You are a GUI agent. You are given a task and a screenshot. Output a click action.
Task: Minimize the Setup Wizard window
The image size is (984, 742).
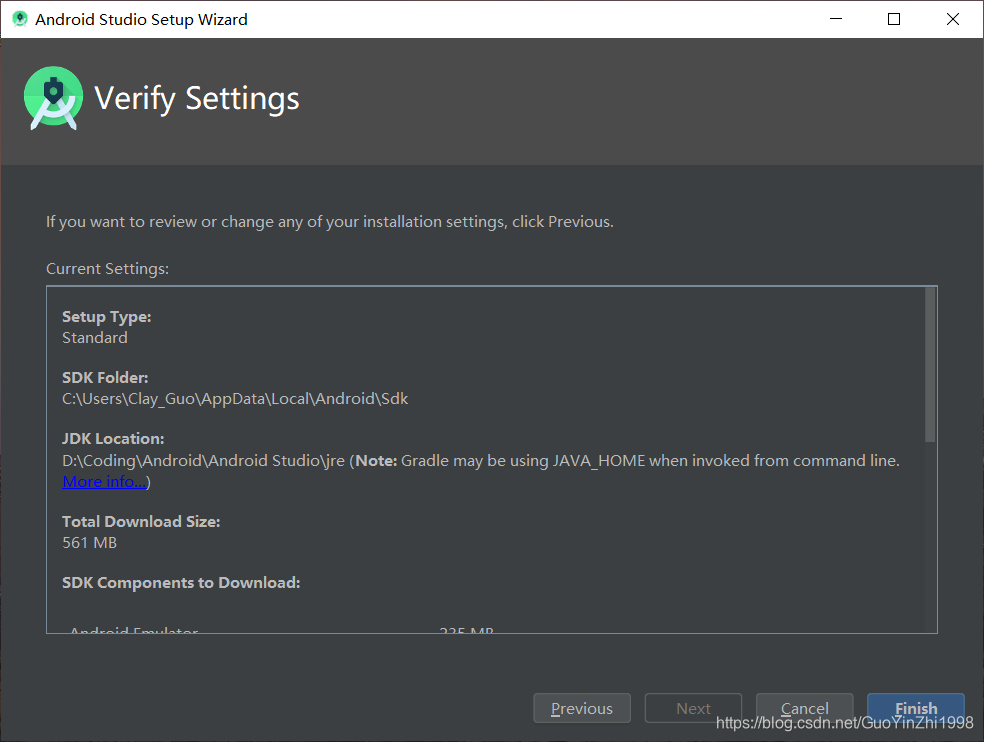pyautogui.click(x=836, y=19)
